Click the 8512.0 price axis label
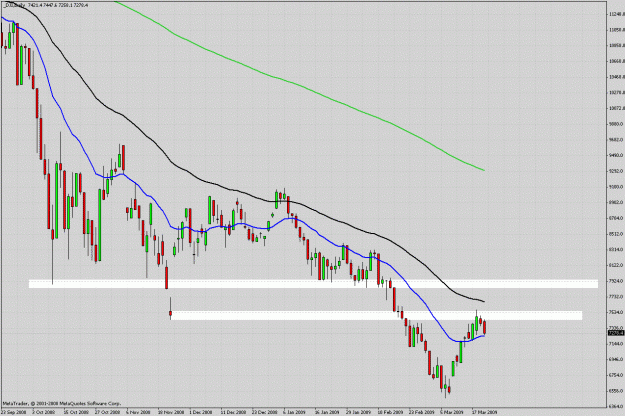Viewport: 625px width, 416px height. click(x=616, y=234)
